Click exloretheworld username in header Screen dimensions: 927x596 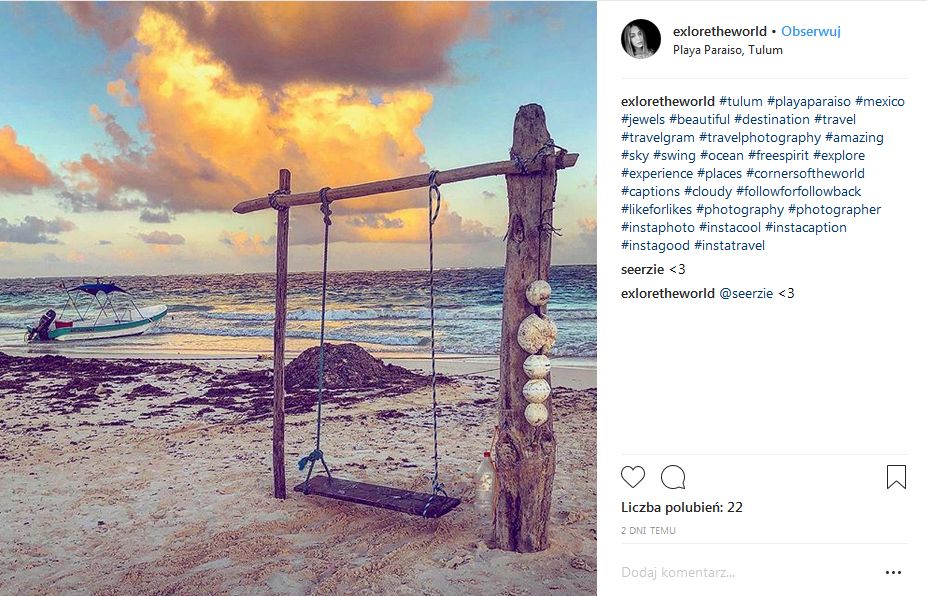coord(719,31)
